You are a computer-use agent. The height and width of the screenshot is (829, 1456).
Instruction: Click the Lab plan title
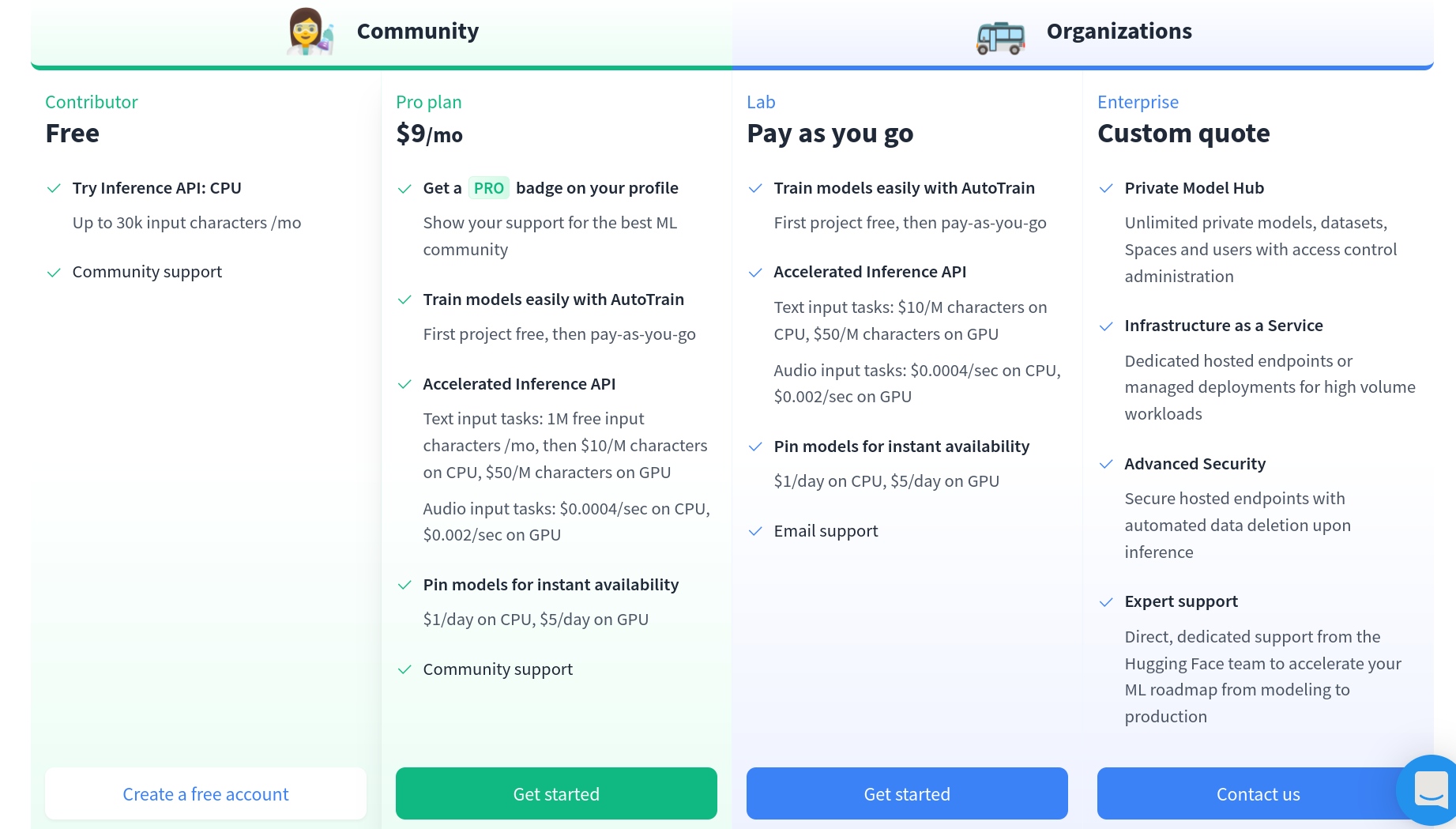(x=761, y=102)
